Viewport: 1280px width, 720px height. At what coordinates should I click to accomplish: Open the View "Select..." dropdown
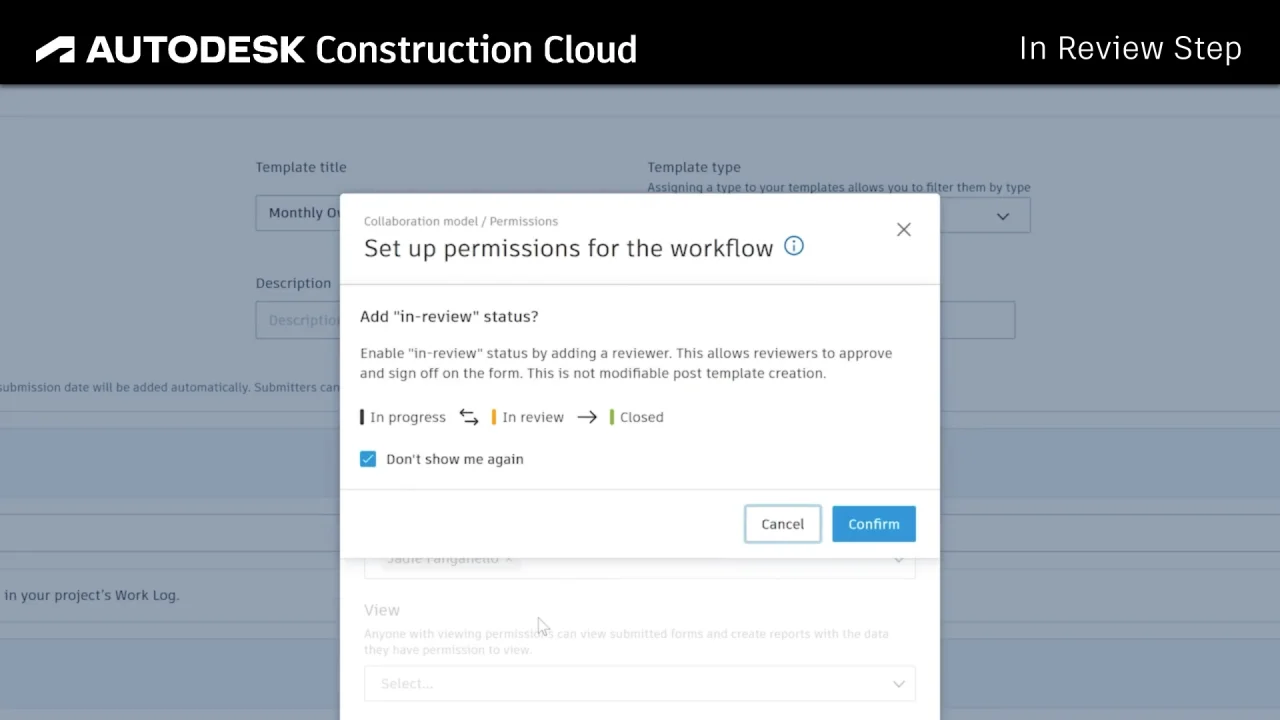pos(639,684)
